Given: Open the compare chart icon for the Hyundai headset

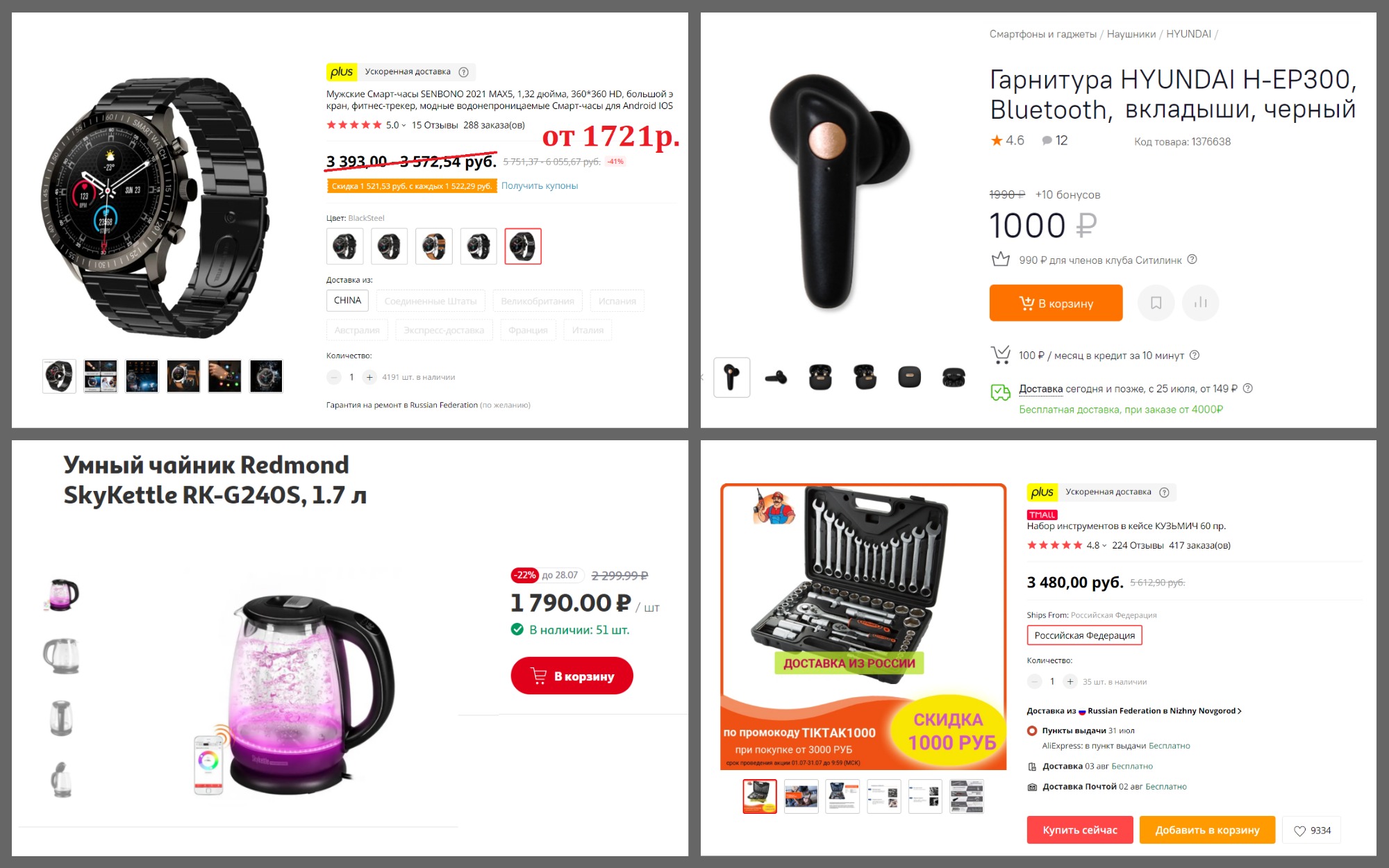Looking at the screenshot, I should tap(1200, 303).
